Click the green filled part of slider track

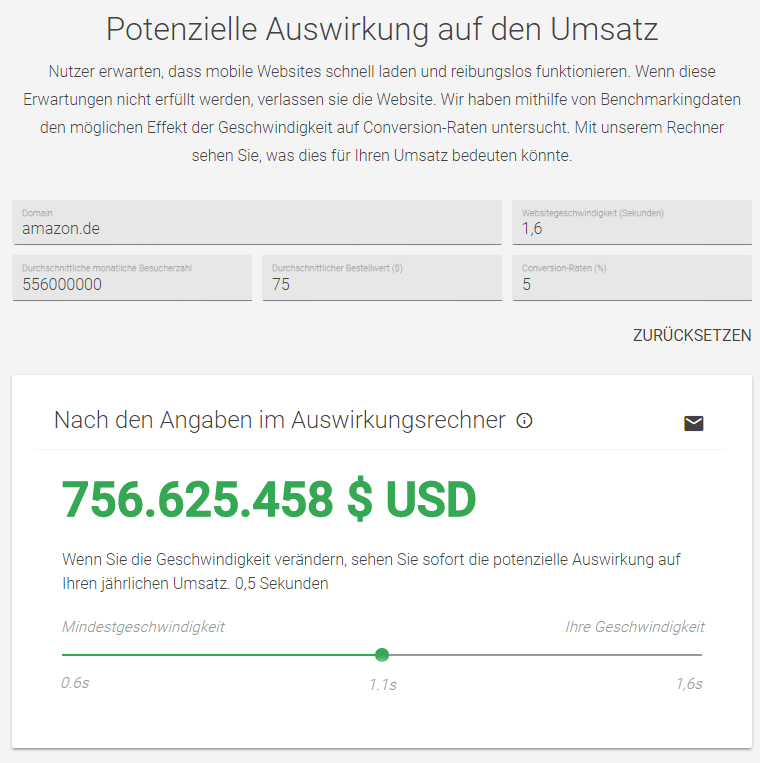tap(220, 655)
